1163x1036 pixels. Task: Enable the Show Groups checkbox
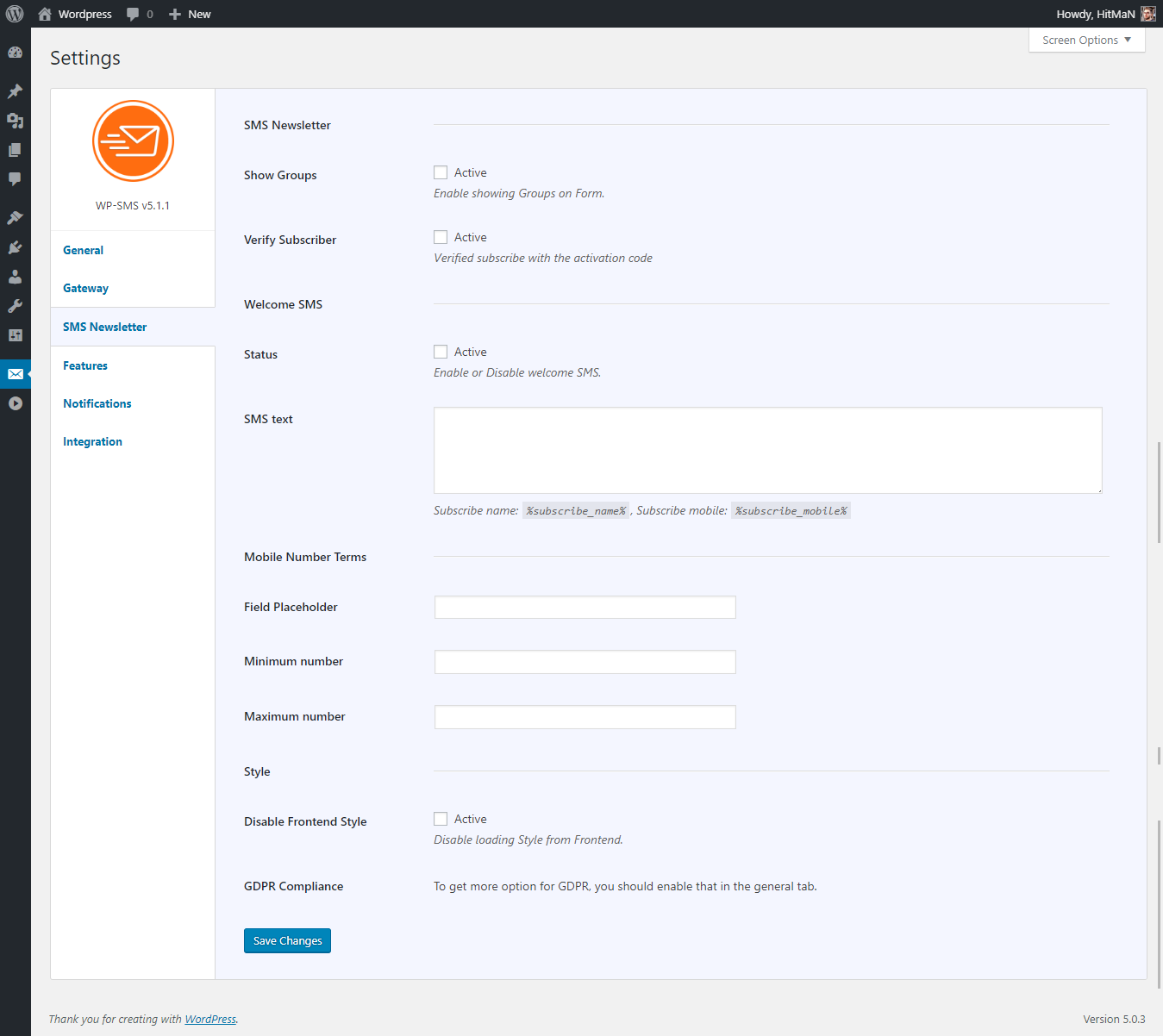[441, 172]
